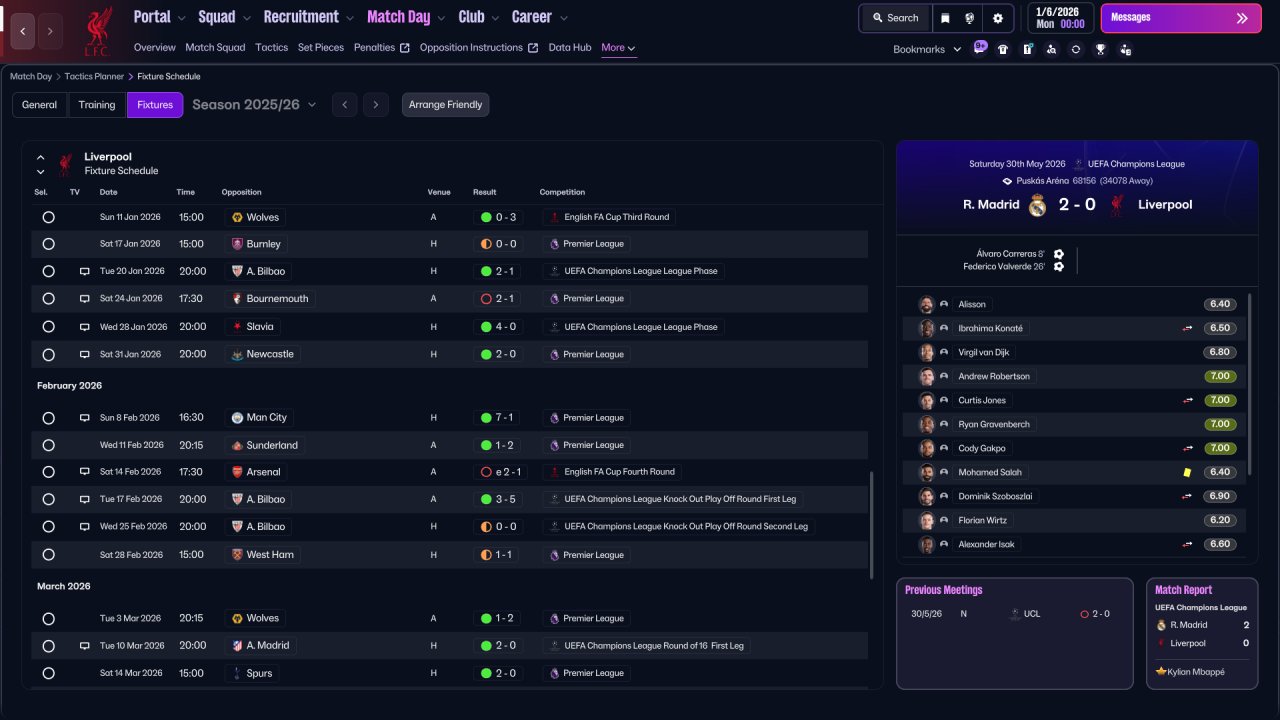Expand the Bookmarks dropdown
This screenshot has width=1280, height=720.
click(926, 49)
